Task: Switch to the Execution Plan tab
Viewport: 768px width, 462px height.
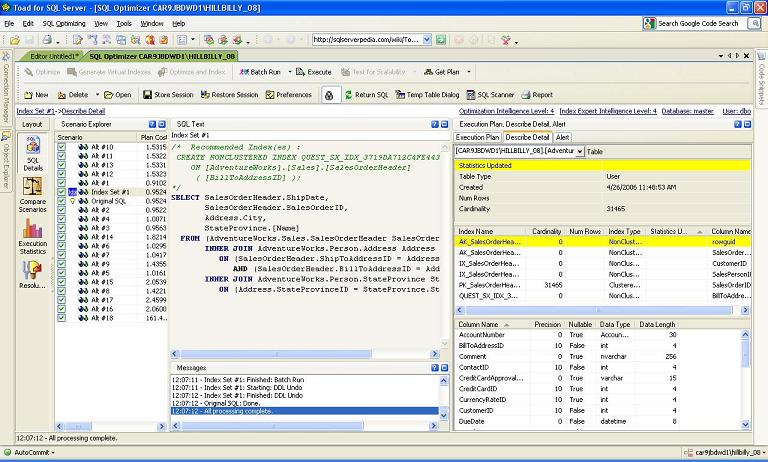Action: point(477,138)
